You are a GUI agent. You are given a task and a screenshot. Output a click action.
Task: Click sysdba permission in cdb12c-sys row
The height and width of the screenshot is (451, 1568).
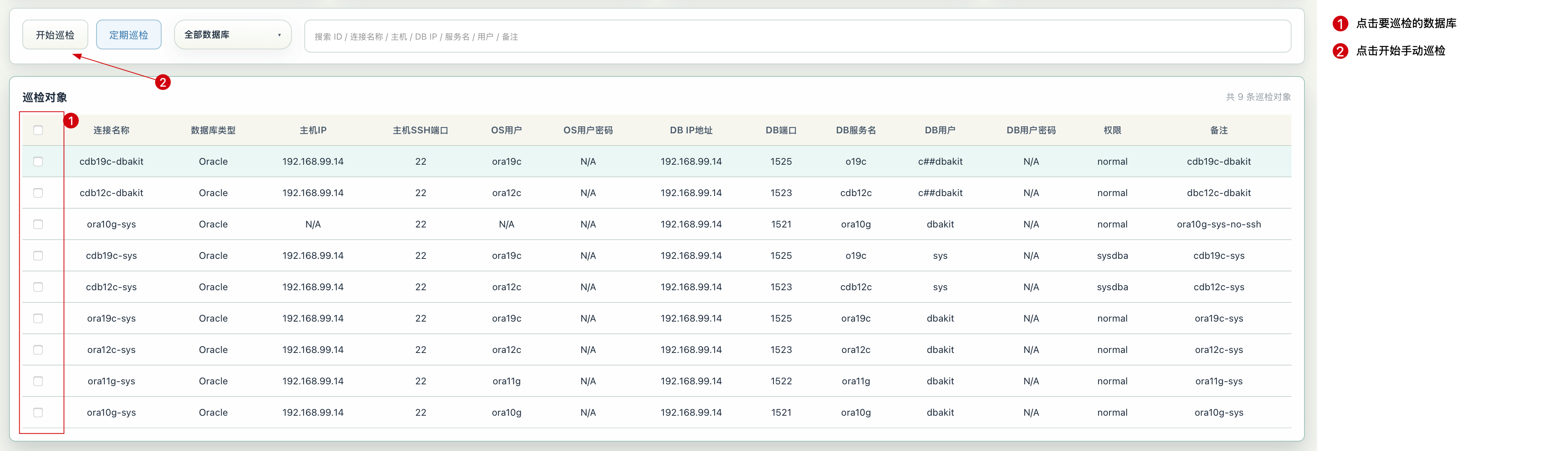coord(1112,287)
